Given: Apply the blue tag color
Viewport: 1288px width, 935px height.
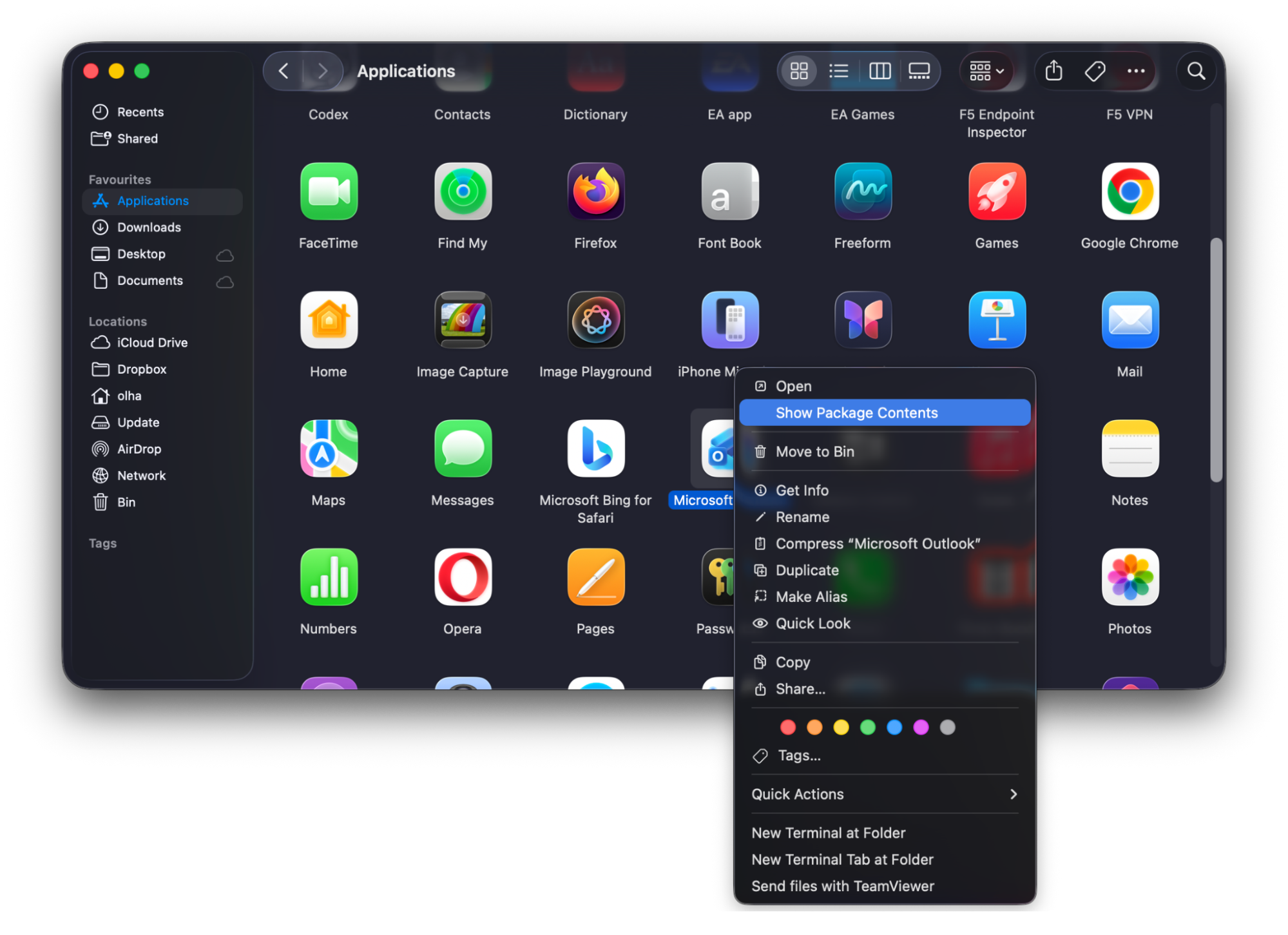Looking at the screenshot, I should [894, 728].
